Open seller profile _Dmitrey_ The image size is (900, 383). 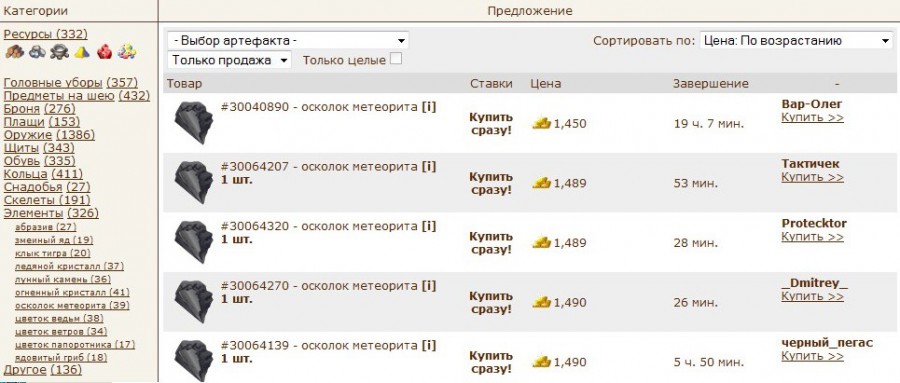(814, 283)
